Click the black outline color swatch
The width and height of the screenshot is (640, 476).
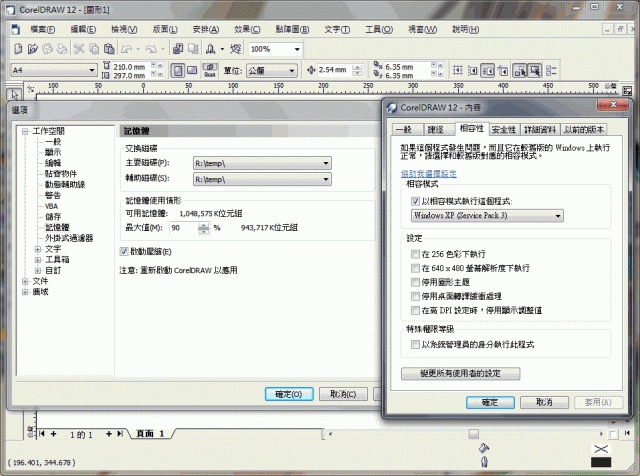601,462
